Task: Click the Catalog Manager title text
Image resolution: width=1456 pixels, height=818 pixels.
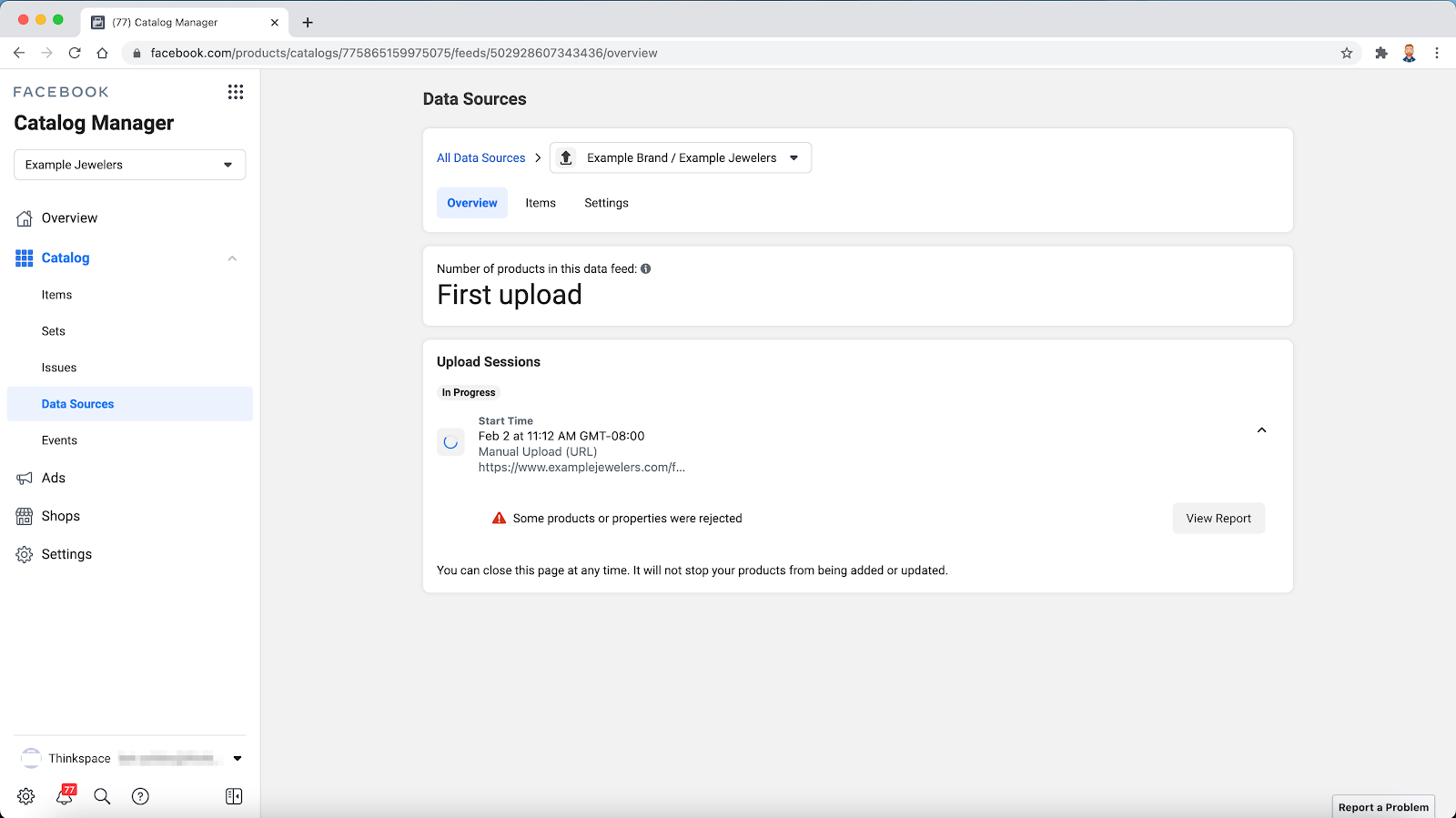Action: click(94, 123)
